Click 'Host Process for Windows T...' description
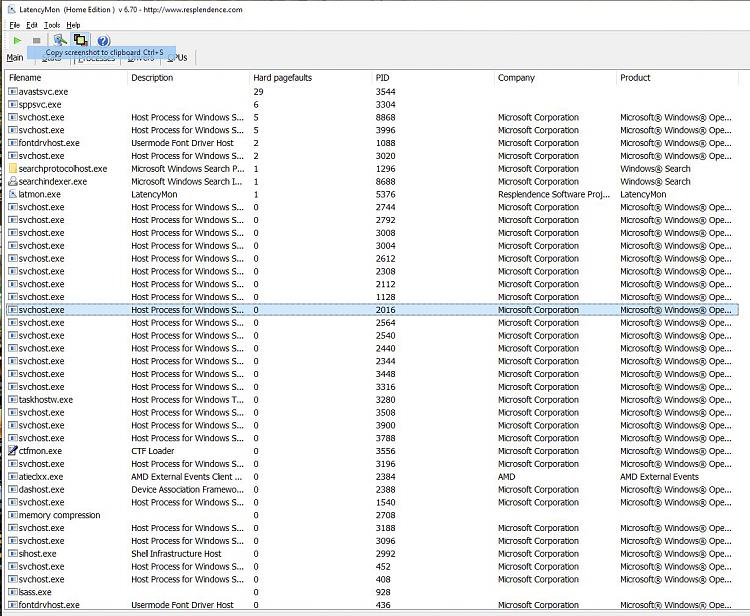Screen dimensions: 750x616 coord(188,399)
